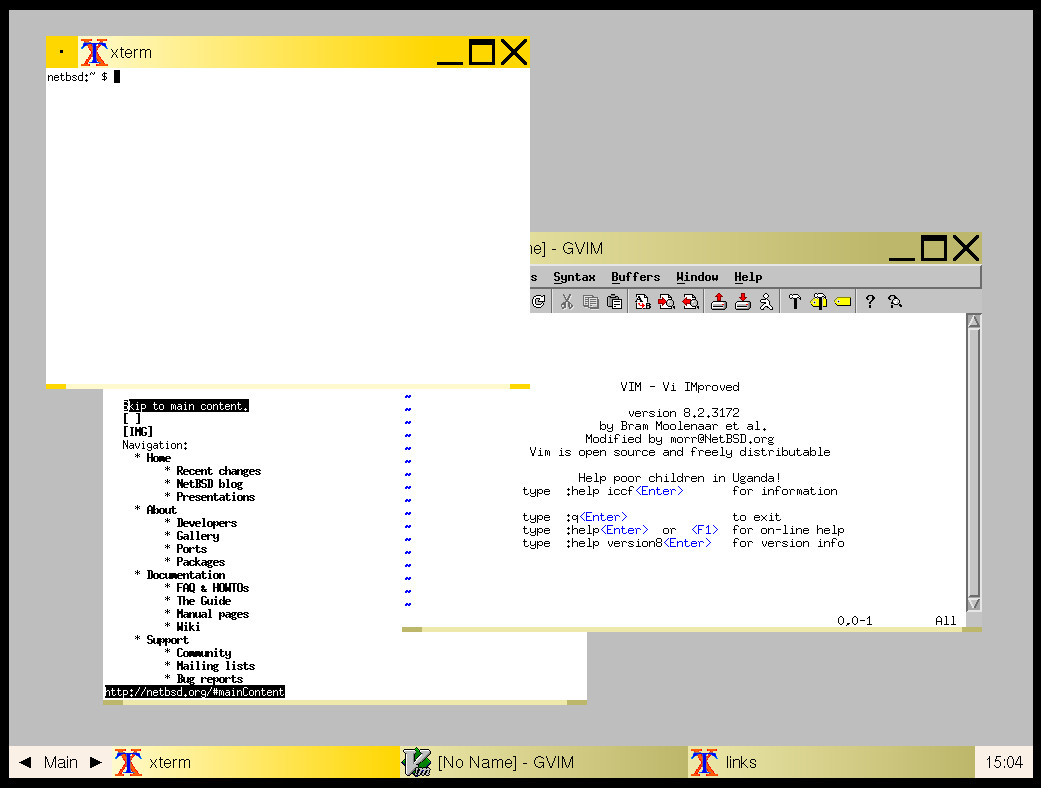Screen dimensions: 1041x788
Task: Follow the Mailing lists link
Action: [216, 666]
